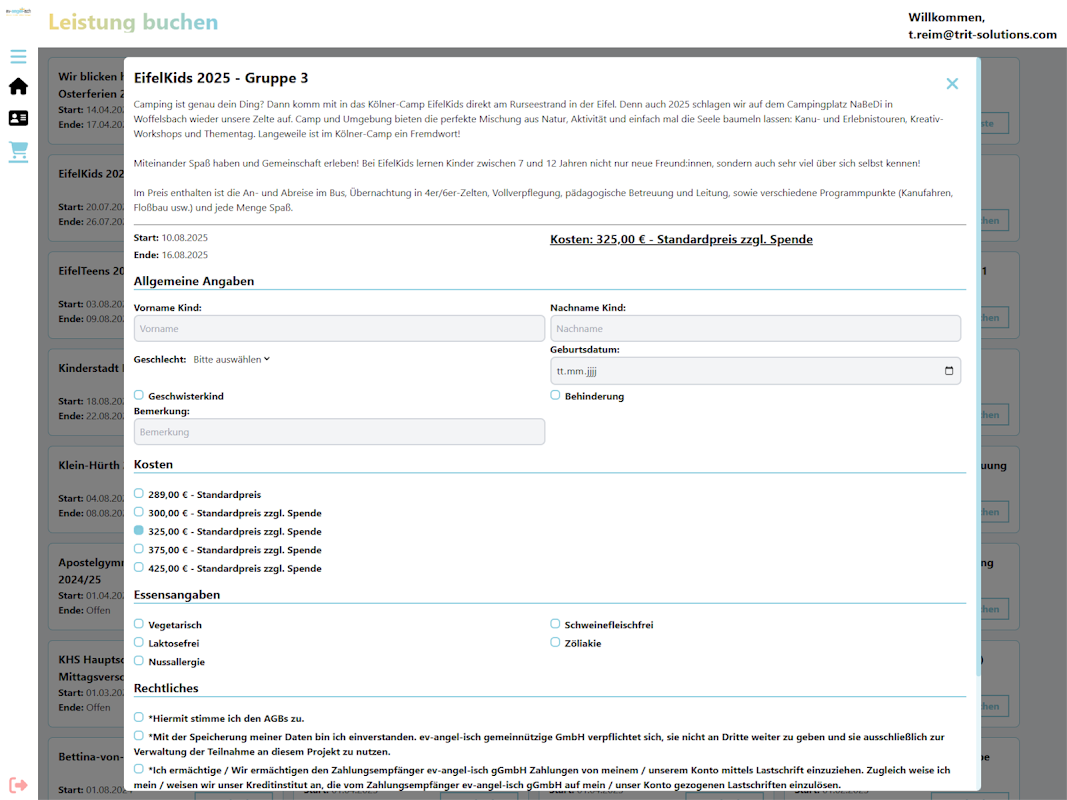Check the Zöliakie option

(555, 642)
